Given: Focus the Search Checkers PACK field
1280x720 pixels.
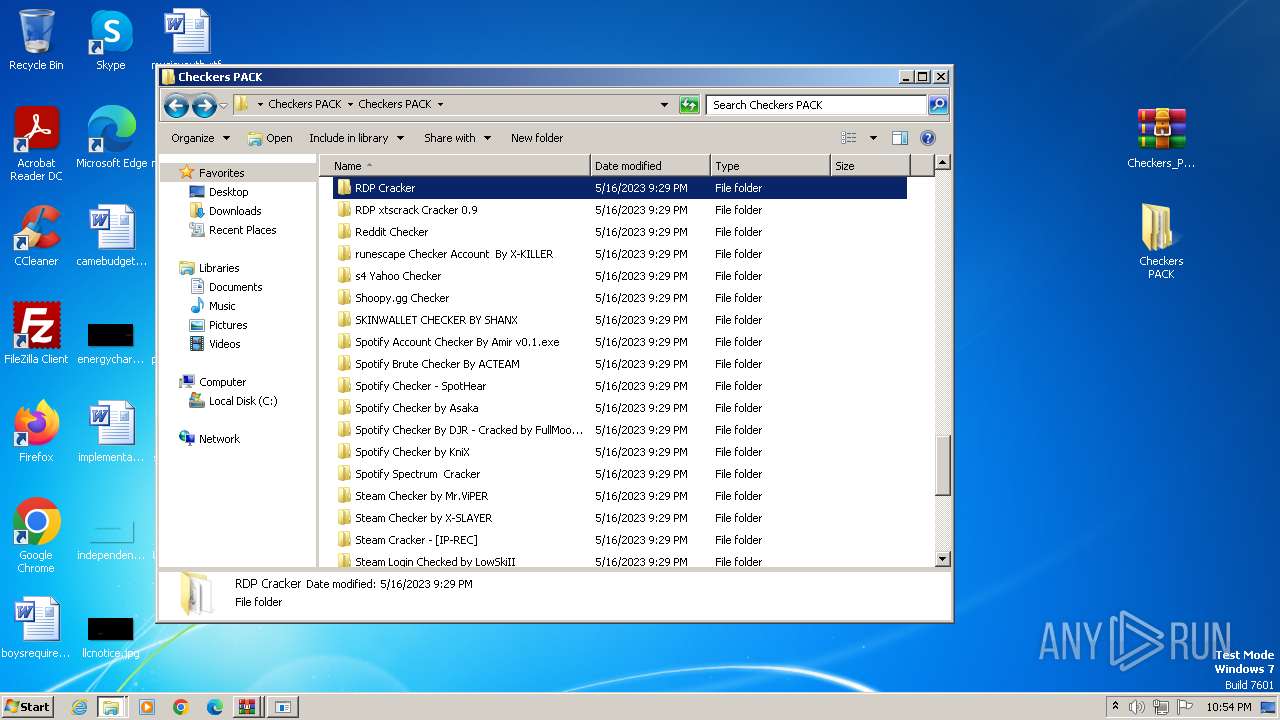Looking at the screenshot, I should [816, 104].
